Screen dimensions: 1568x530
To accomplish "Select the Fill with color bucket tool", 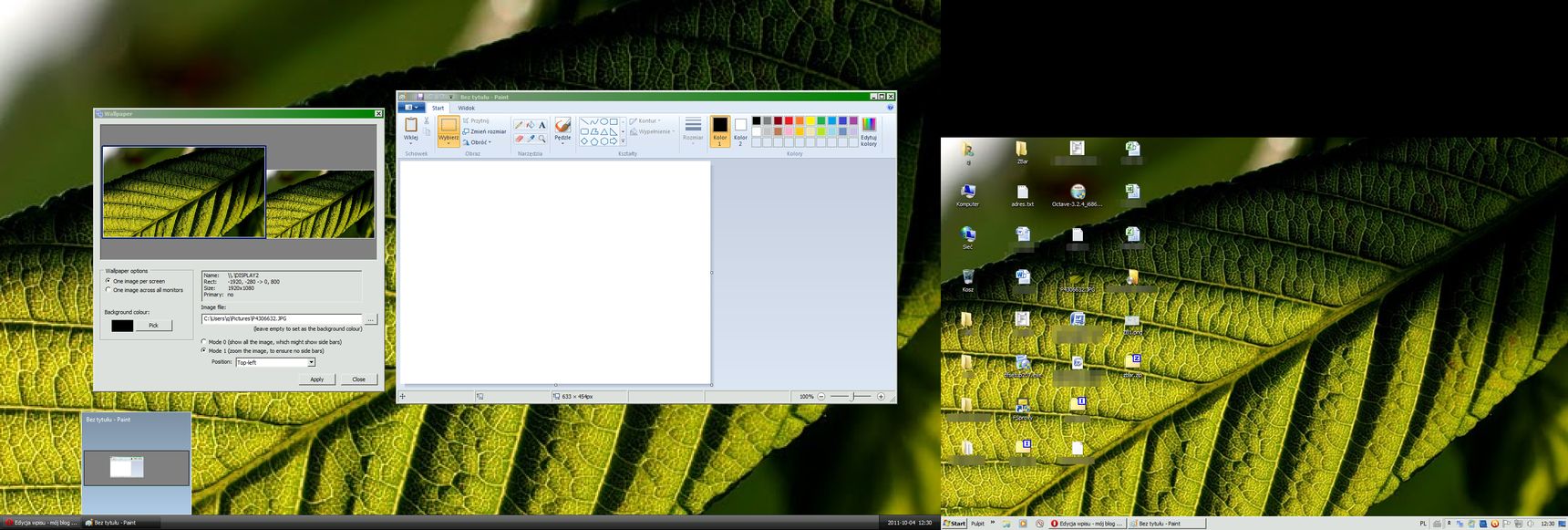I will 531,125.
